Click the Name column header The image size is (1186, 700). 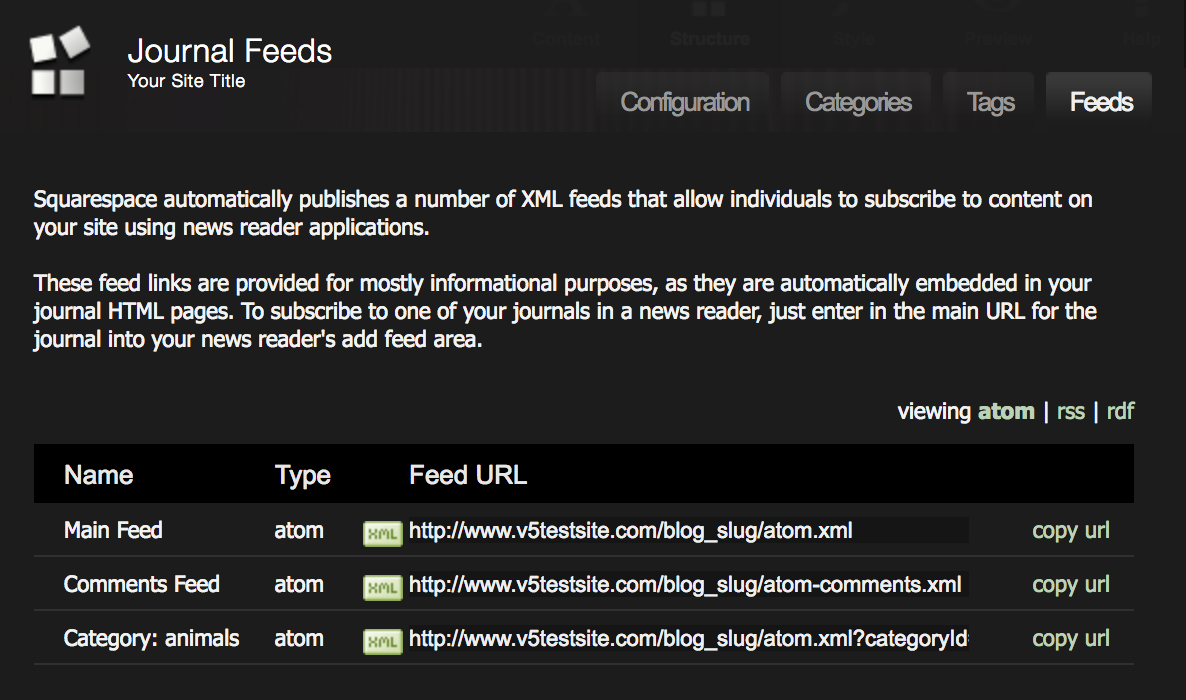pyautogui.click(x=98, y=475)
